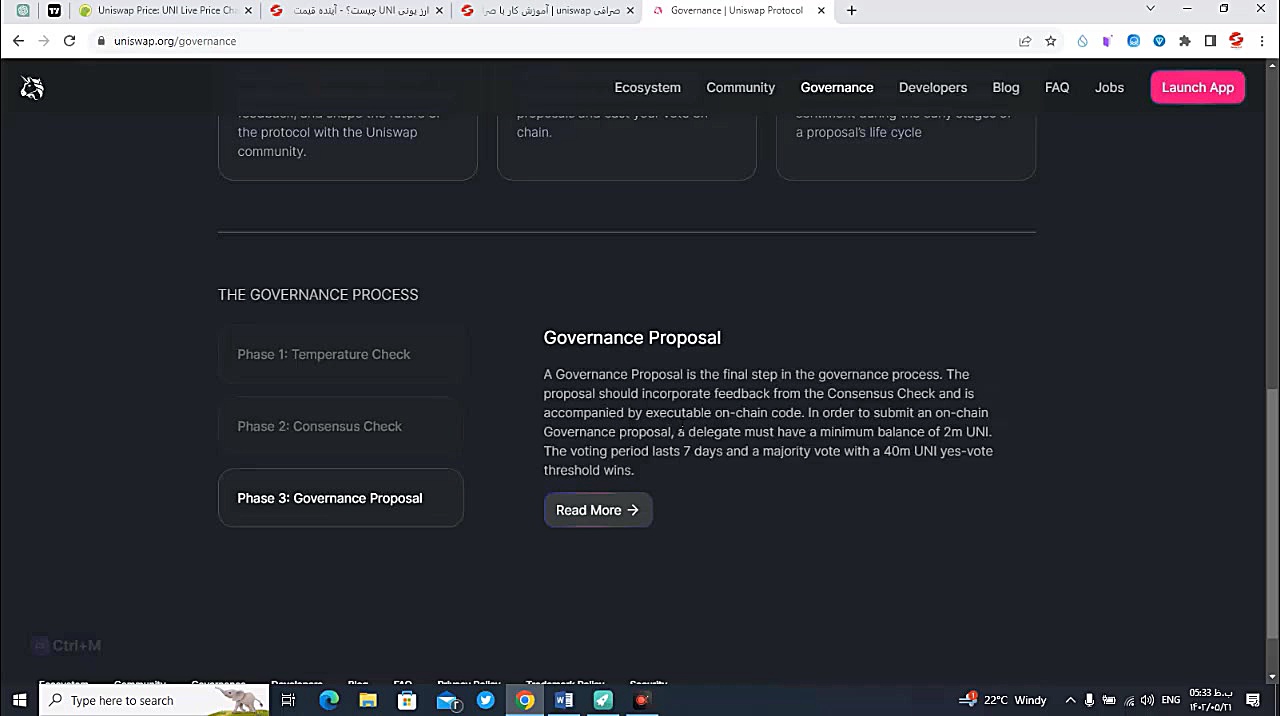Click the Chrome icon on the taskbar
This screenshot has height=716, width=1280.
click(x=525, y=700)
